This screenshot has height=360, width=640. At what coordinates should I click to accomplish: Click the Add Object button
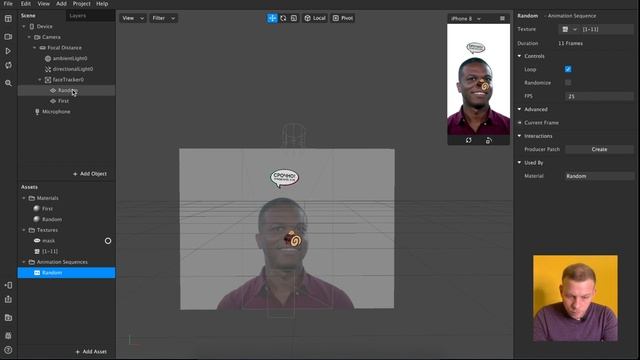tap(90, 174)
